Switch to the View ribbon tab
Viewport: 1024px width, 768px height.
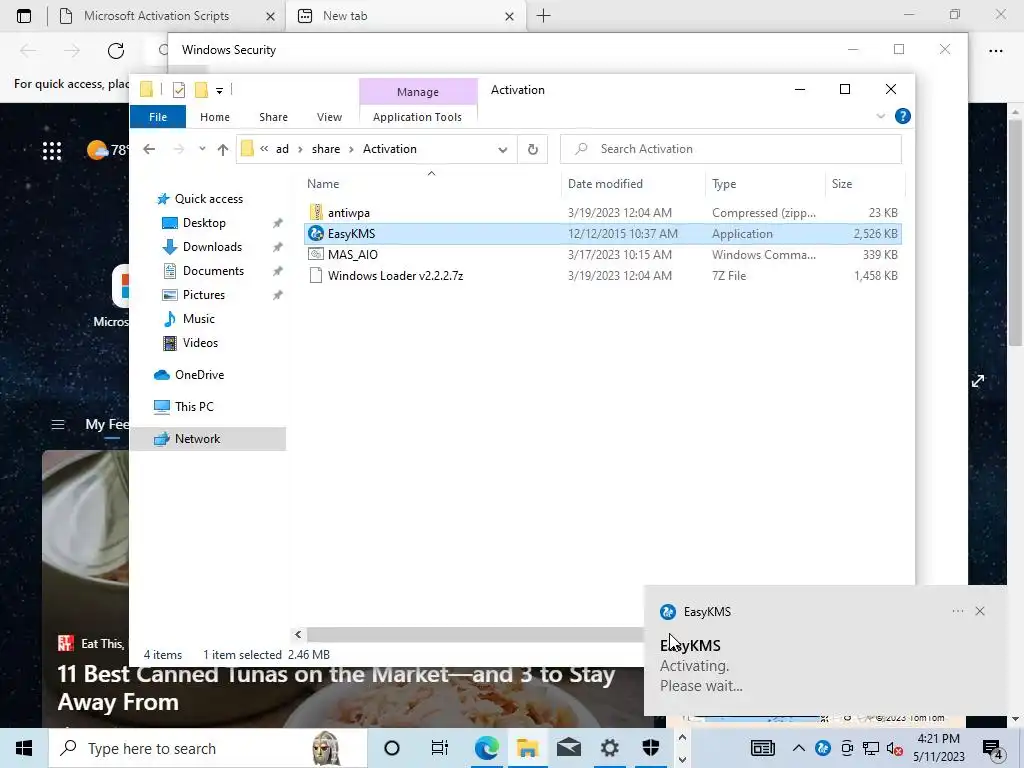point(329,117)
